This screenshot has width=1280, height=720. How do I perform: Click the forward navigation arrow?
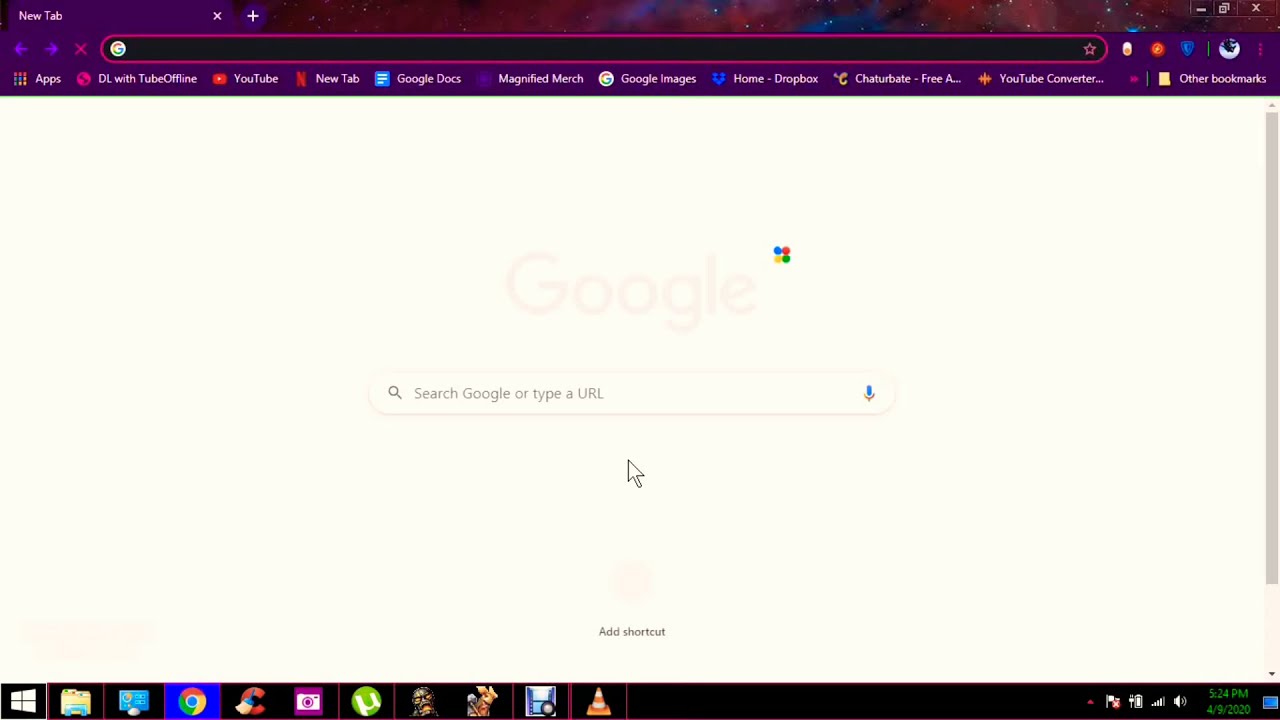pos(51,49)
